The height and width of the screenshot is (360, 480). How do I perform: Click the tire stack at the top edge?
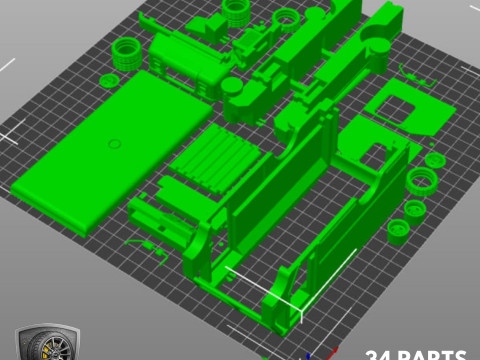236,12
